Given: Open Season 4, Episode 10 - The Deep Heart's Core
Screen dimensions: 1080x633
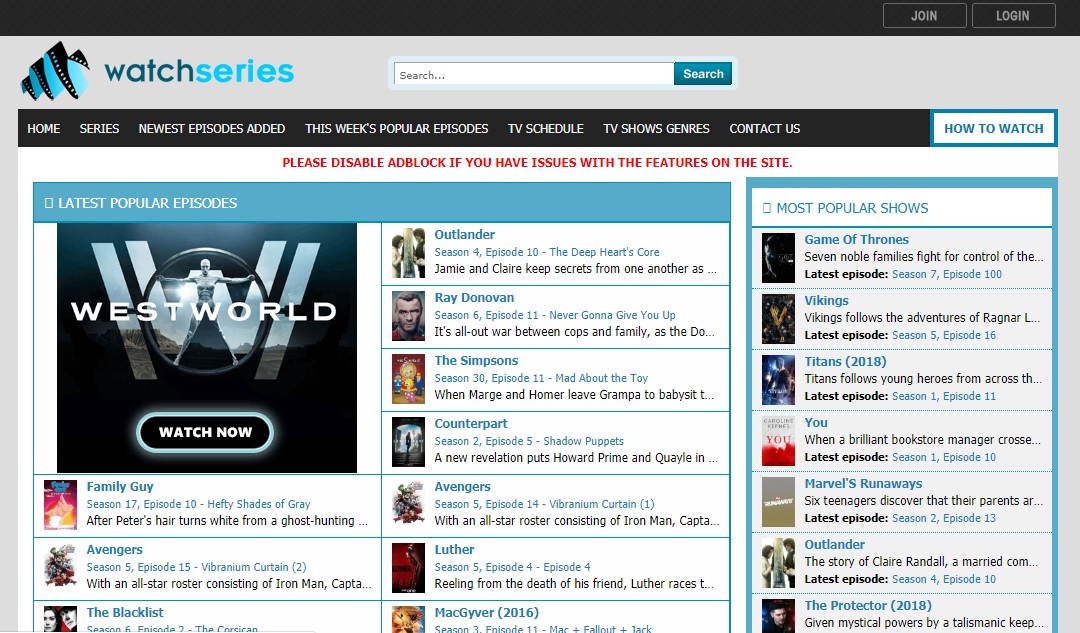Looking at the screenshot, I should (547, 252).
